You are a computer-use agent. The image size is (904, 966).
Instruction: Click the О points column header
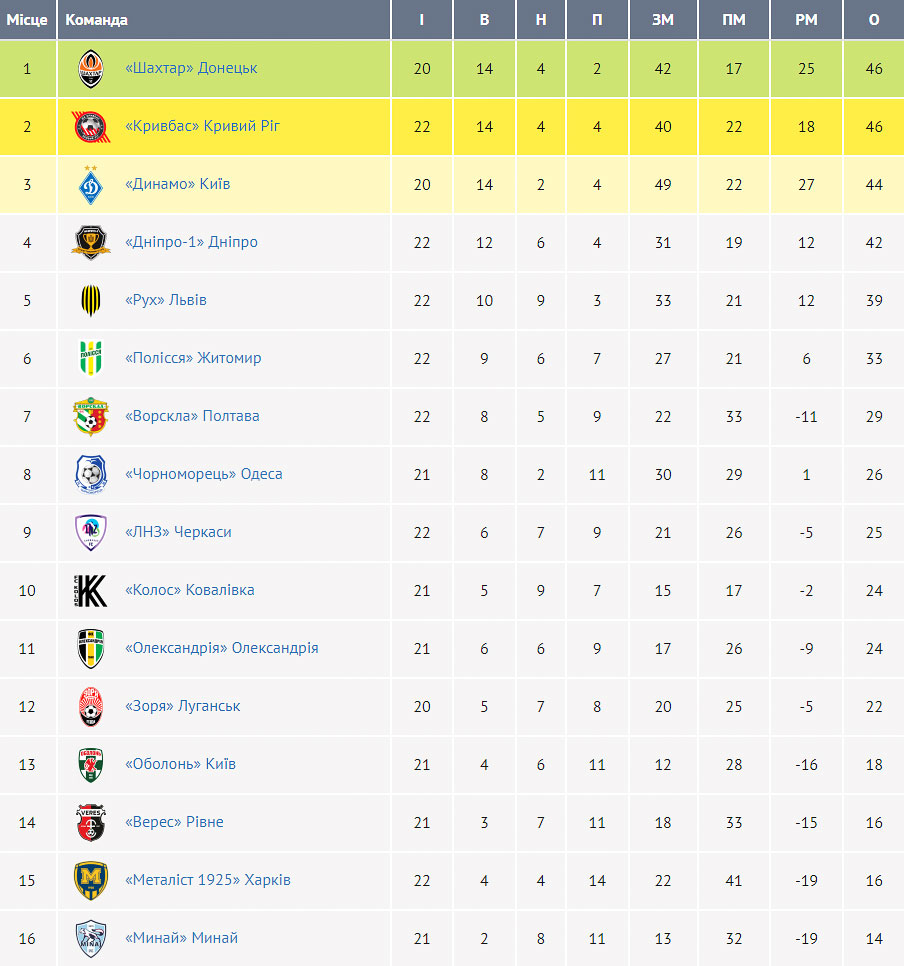[874, 20]
